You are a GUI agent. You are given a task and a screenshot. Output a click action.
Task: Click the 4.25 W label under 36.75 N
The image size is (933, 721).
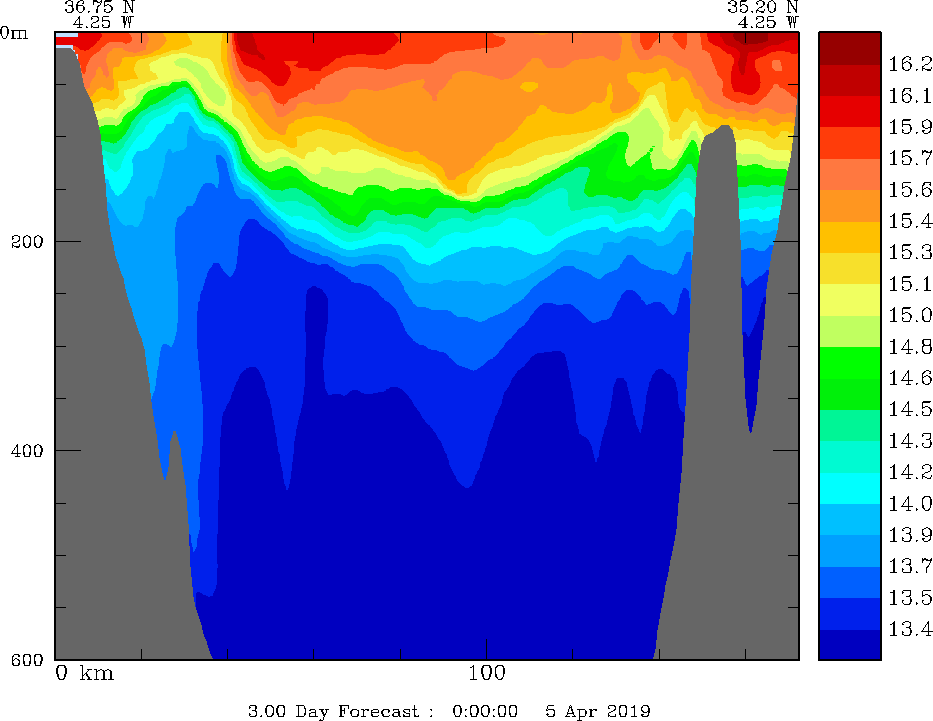[x=104, y=23]
